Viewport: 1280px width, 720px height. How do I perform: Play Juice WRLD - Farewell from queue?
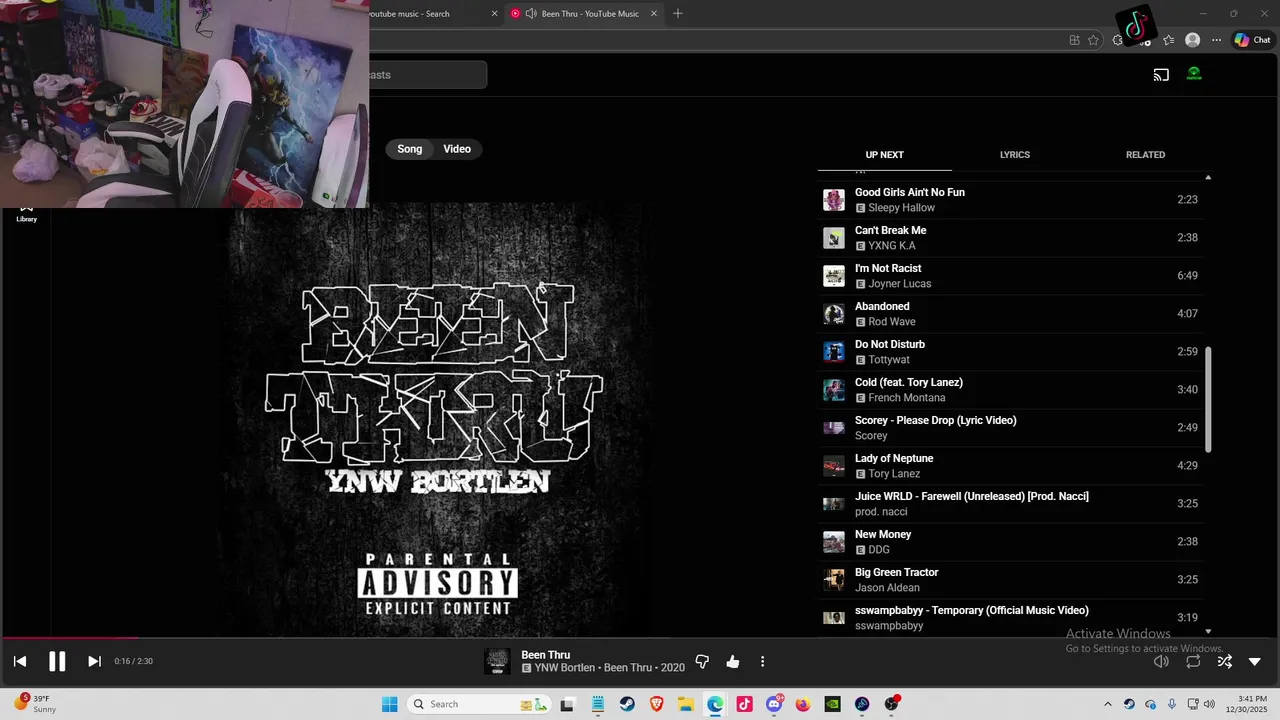1011,504
